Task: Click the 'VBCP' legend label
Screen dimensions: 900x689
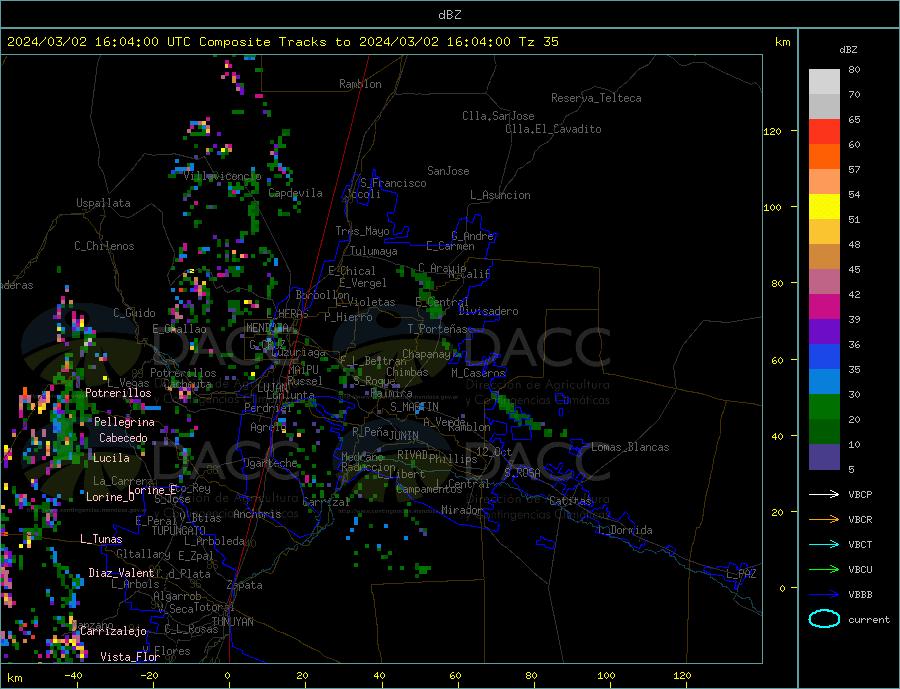Action: click(x=860, y=494)
